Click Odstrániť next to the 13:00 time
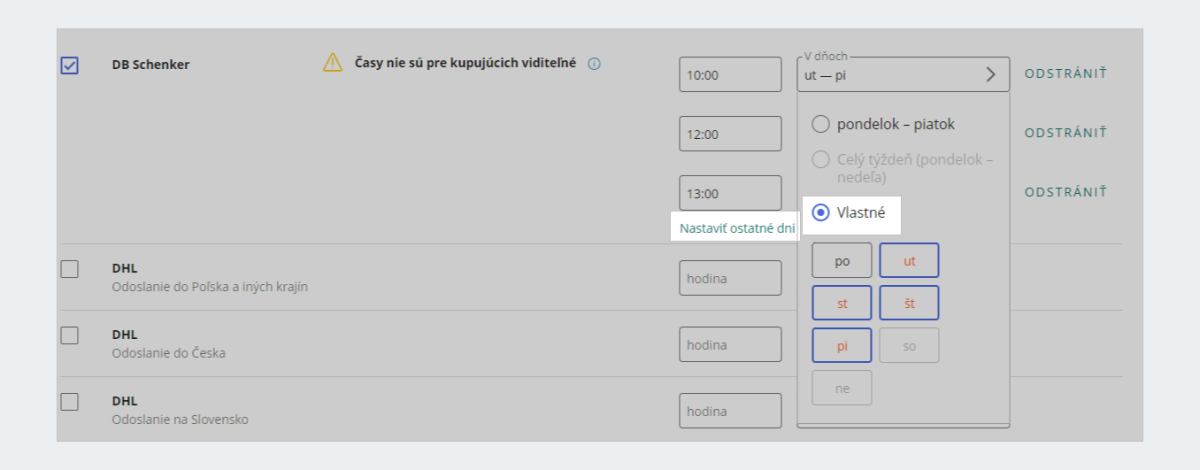The width and height of the screenshot is (1200, 470). 1066,191
